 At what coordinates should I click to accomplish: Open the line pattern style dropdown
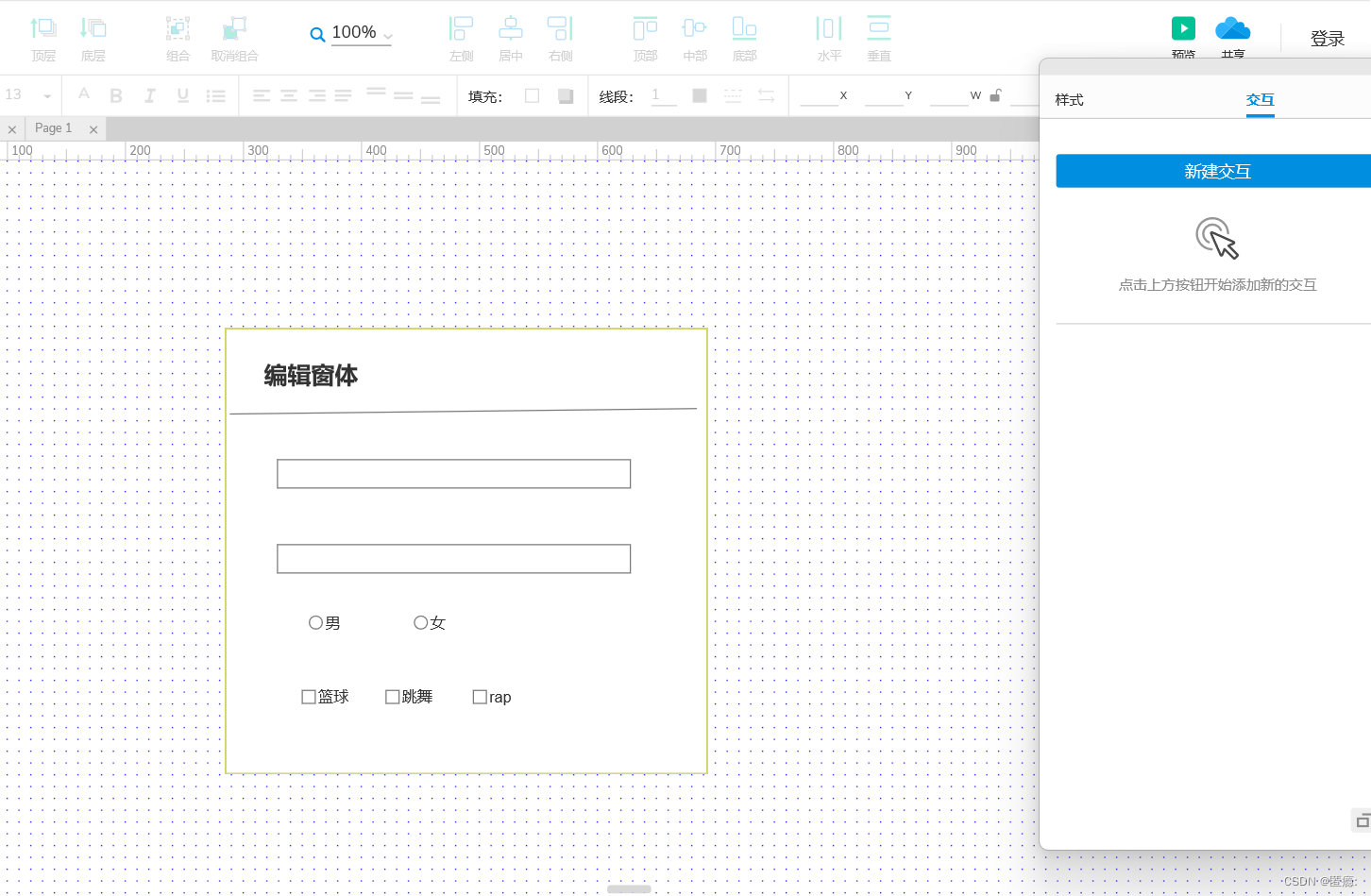coord(733,95)
